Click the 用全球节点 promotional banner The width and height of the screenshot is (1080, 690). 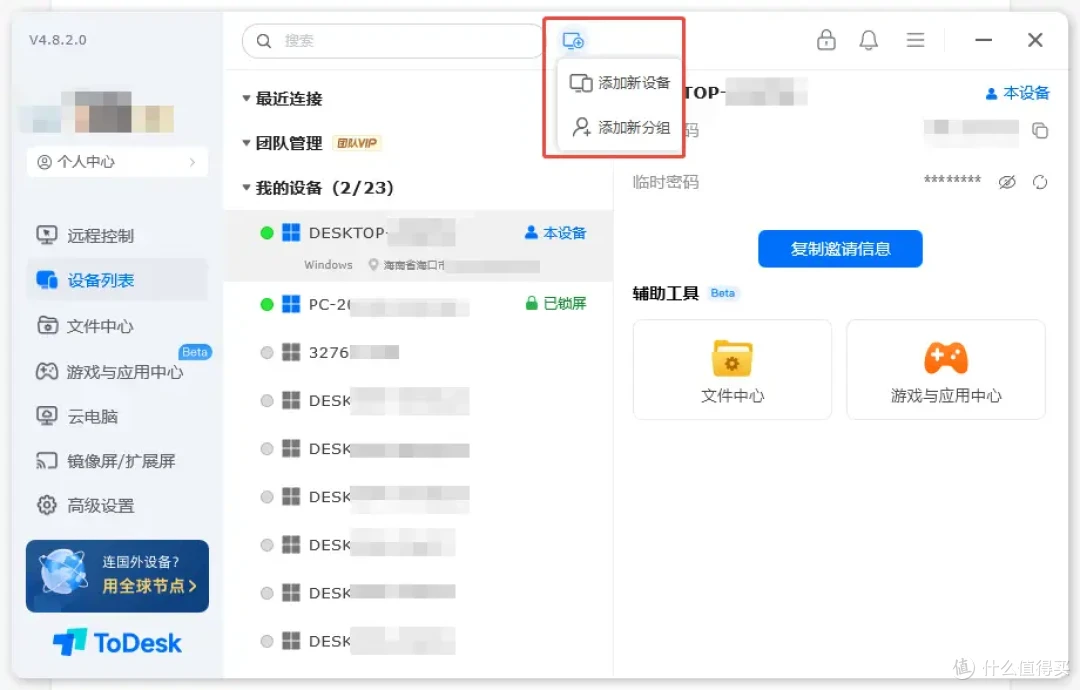coord(117,576)
